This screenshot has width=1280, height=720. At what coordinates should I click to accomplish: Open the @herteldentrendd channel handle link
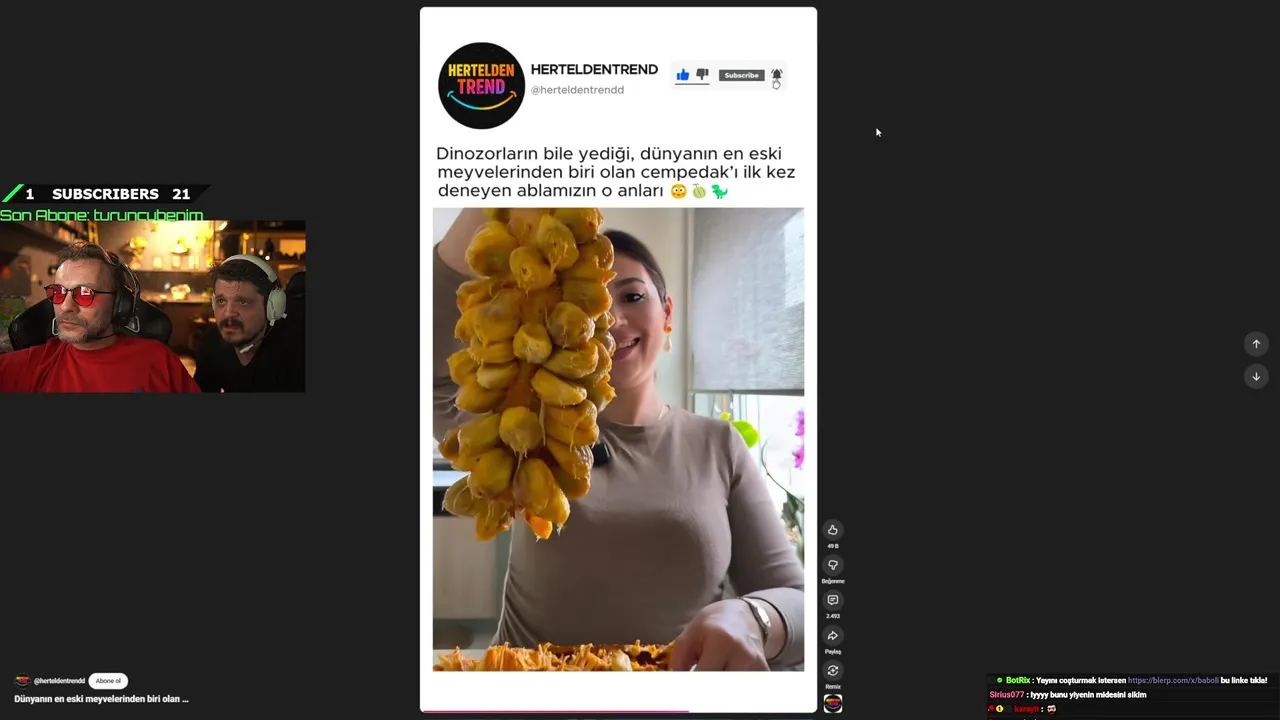[x=59, y=681]
